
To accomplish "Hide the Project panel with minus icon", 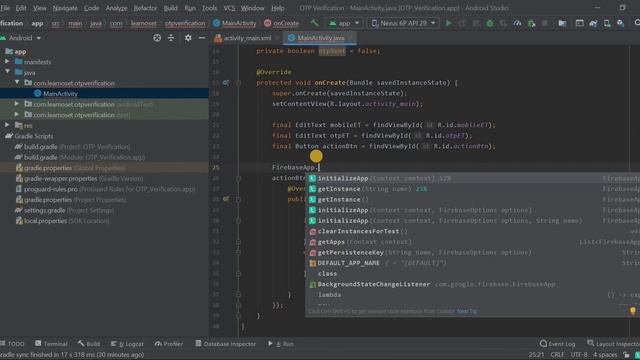I will point(202,38).
